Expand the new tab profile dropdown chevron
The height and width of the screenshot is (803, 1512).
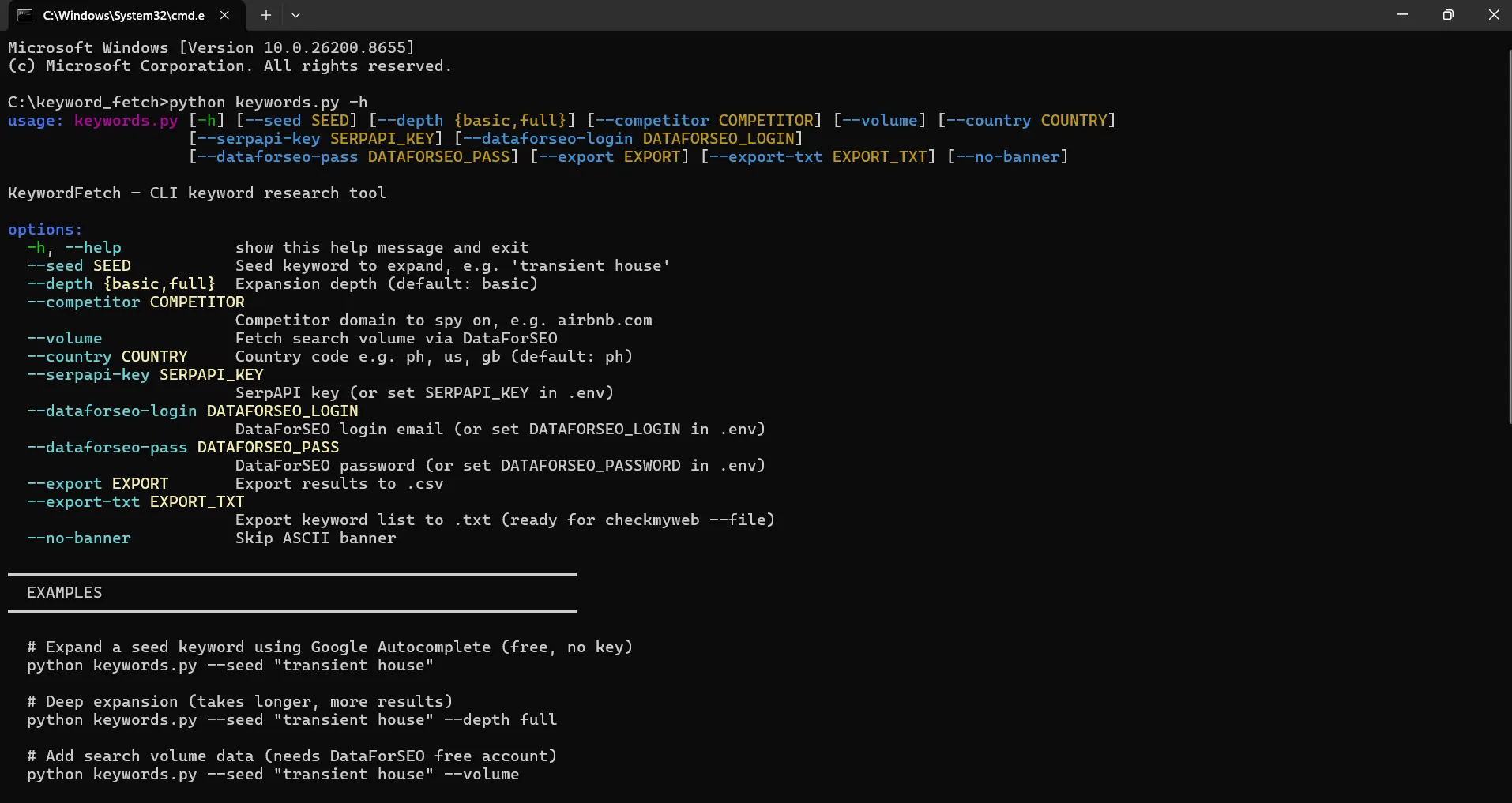295,15
